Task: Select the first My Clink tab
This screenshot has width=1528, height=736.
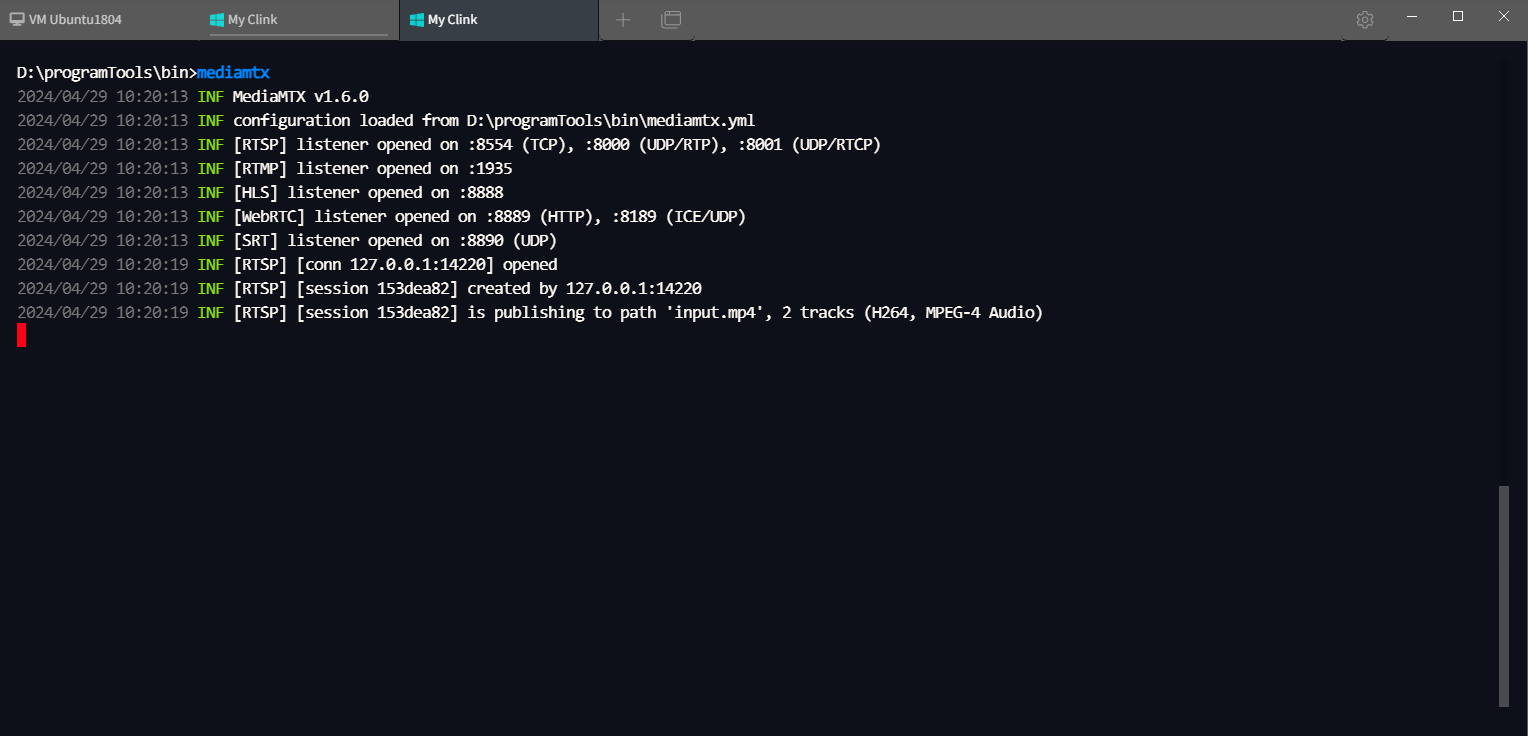Action: pos(299,20)
